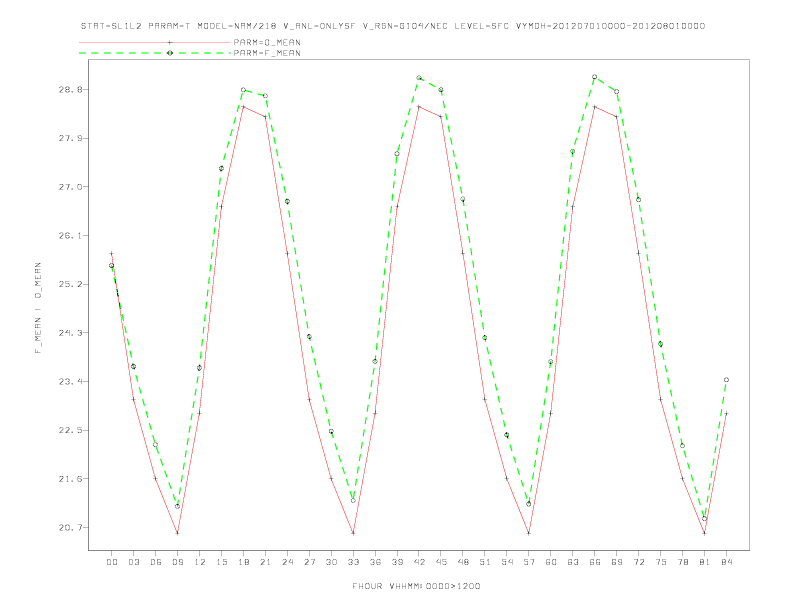Click the vertical axis label F_MEAN | O_MEAN
This screenshot has width=792, height=612.
pos(38,308)
